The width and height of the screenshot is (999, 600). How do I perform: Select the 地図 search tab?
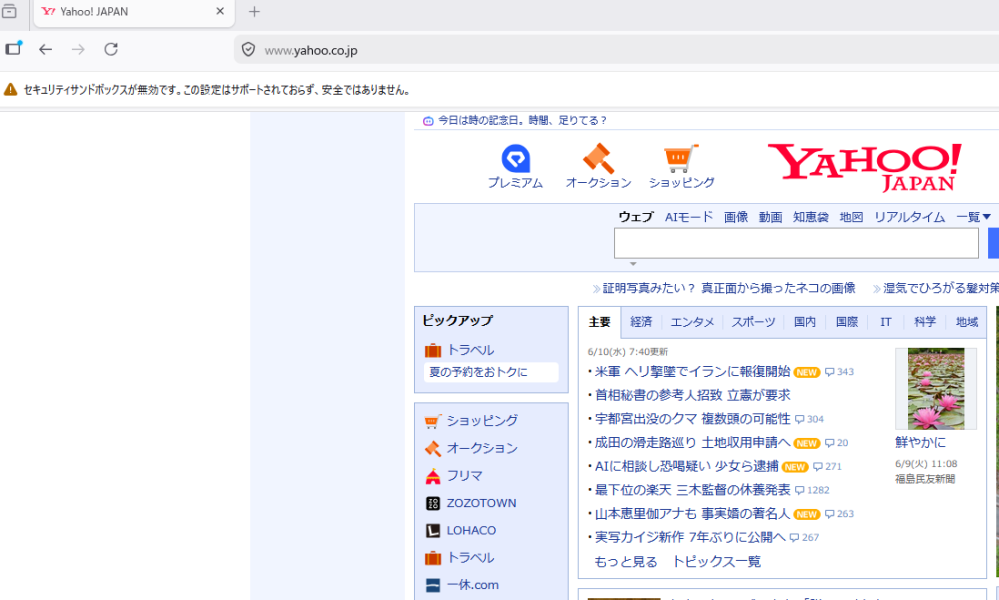tap(851, 217)
